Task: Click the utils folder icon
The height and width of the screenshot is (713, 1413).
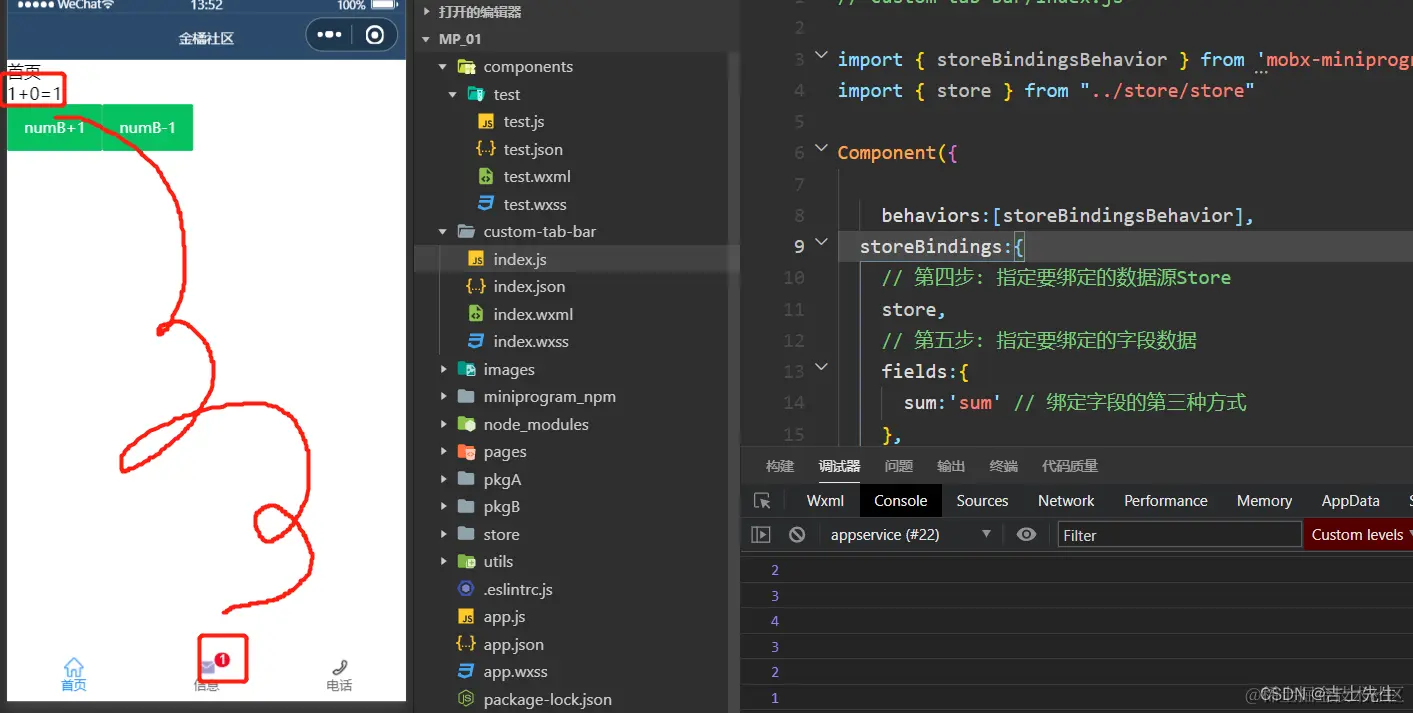Action: click(465, 562)
